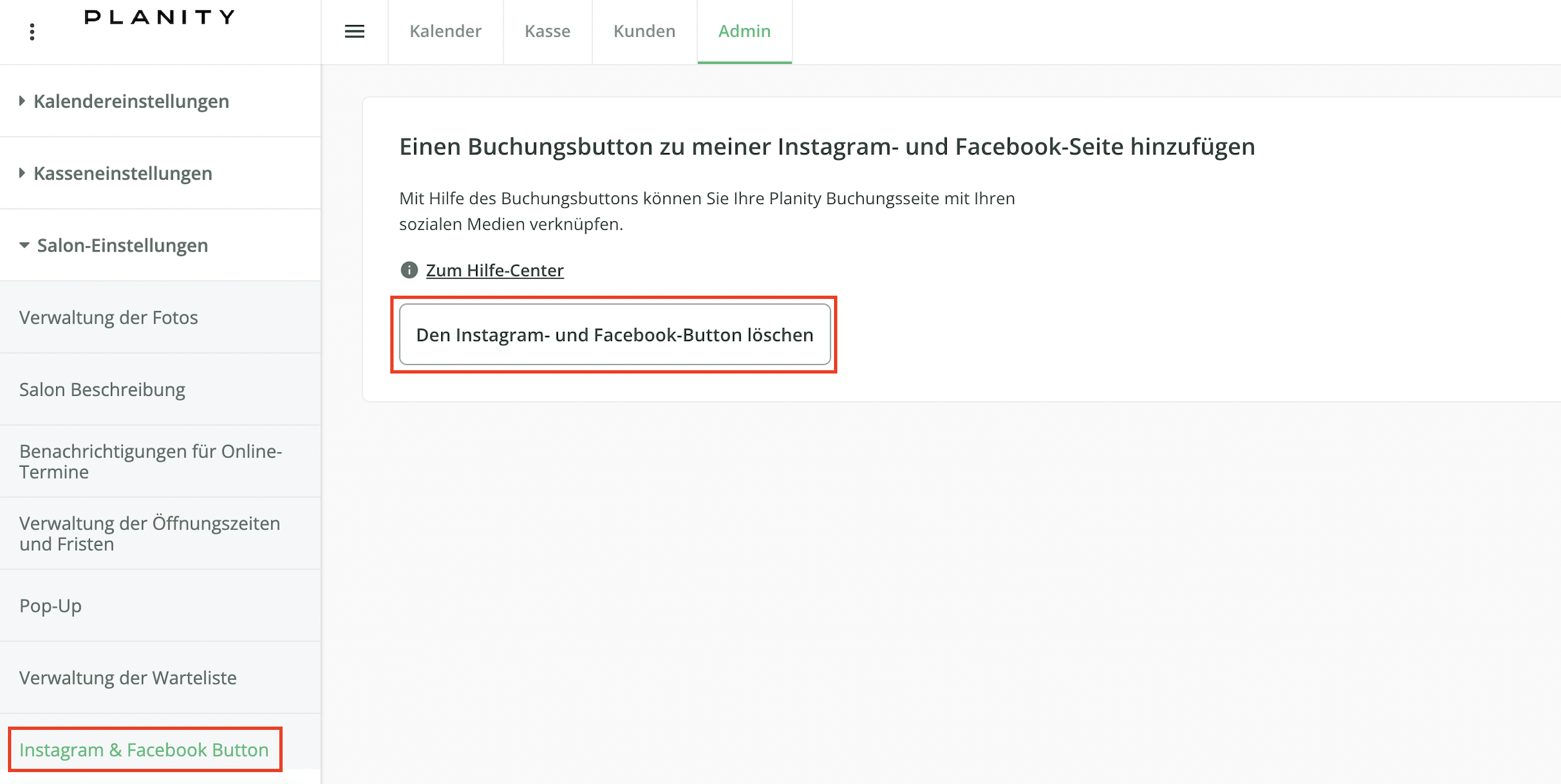The height and width of the screenshot is (784, 1561).
Task: Select Instagram & Facebook Button item
Action: (x=144, y=750)
